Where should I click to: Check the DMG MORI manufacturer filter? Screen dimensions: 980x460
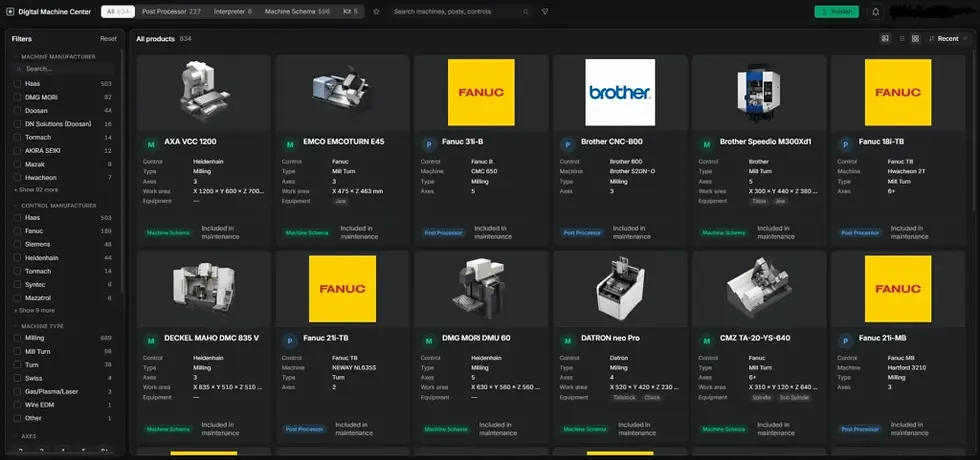pos(18,98)
